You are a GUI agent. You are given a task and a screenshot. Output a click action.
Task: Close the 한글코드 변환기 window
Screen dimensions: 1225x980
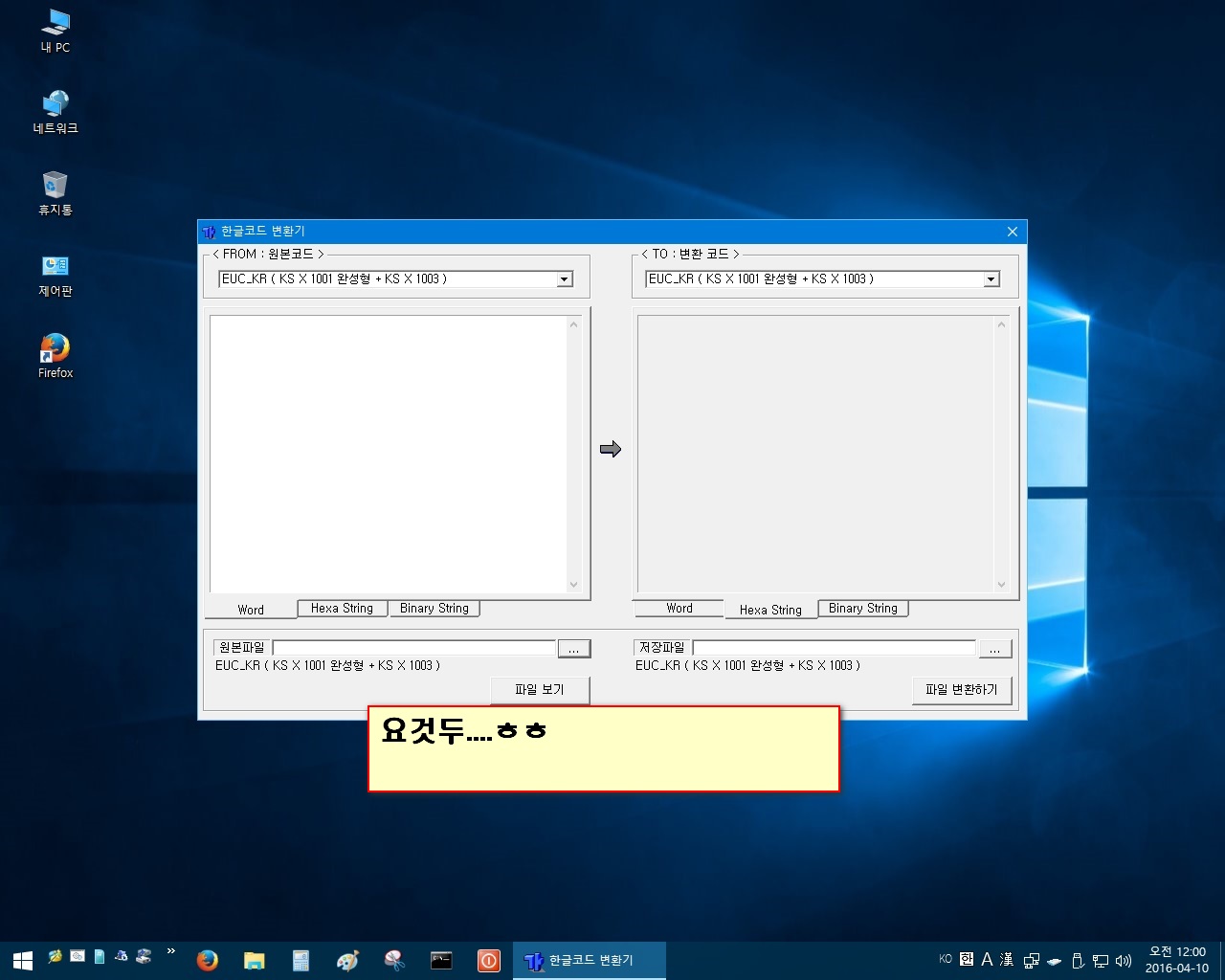coord(1013,231)
